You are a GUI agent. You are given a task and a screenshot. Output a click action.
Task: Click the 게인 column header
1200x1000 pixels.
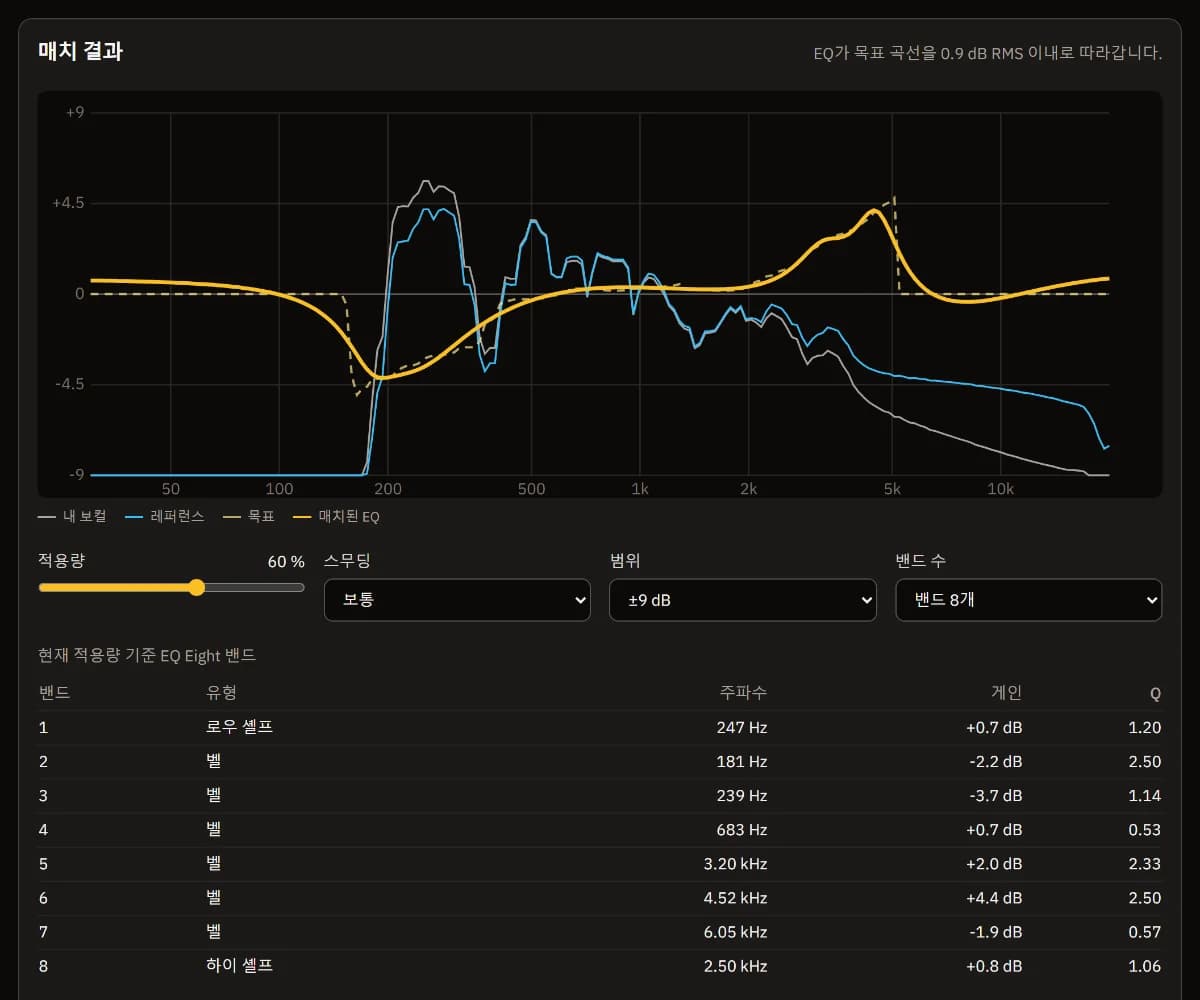pos(1006,693)
